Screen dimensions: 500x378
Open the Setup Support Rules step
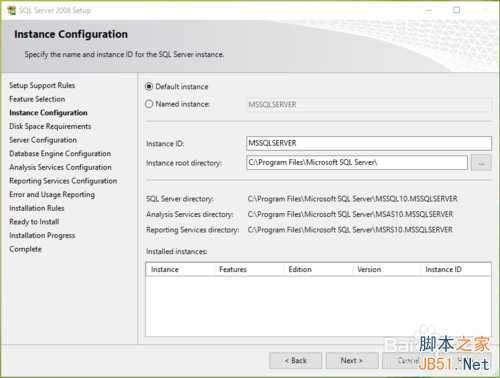(42, 85)
